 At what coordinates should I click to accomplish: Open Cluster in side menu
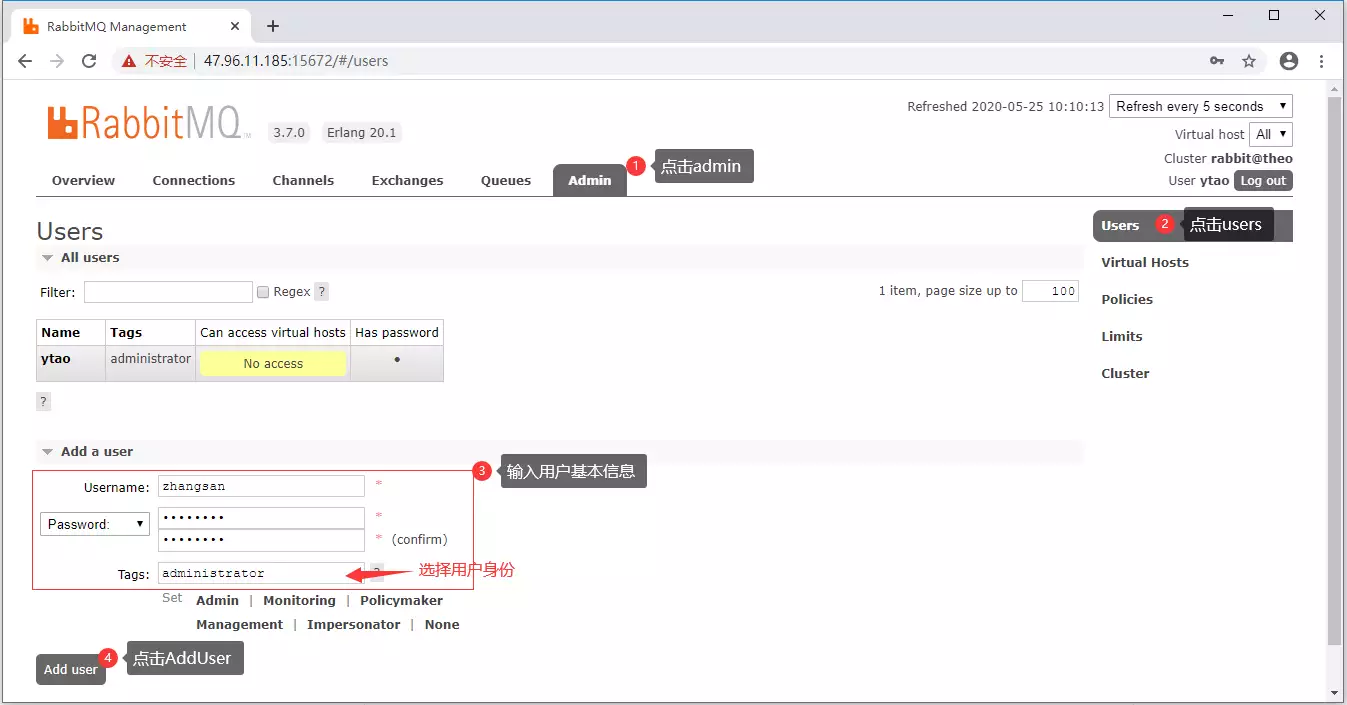1125,373
